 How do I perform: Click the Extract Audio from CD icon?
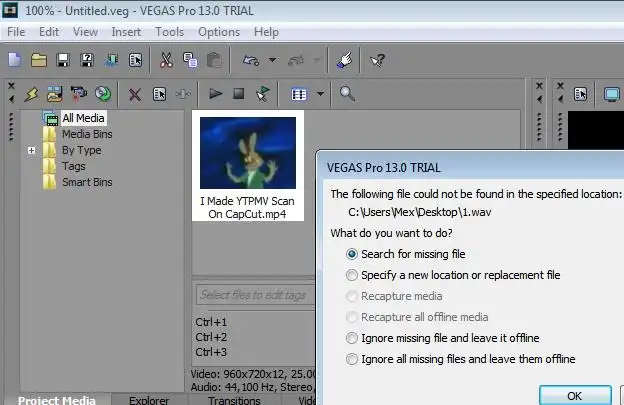(103, 94)
